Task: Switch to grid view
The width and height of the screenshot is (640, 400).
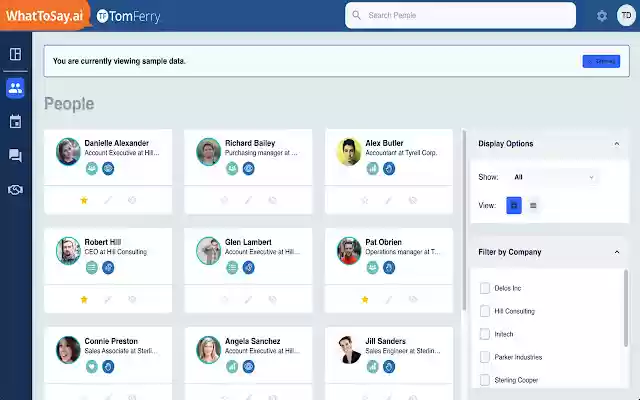Action: pyautogui.click(x=514, y=205)
